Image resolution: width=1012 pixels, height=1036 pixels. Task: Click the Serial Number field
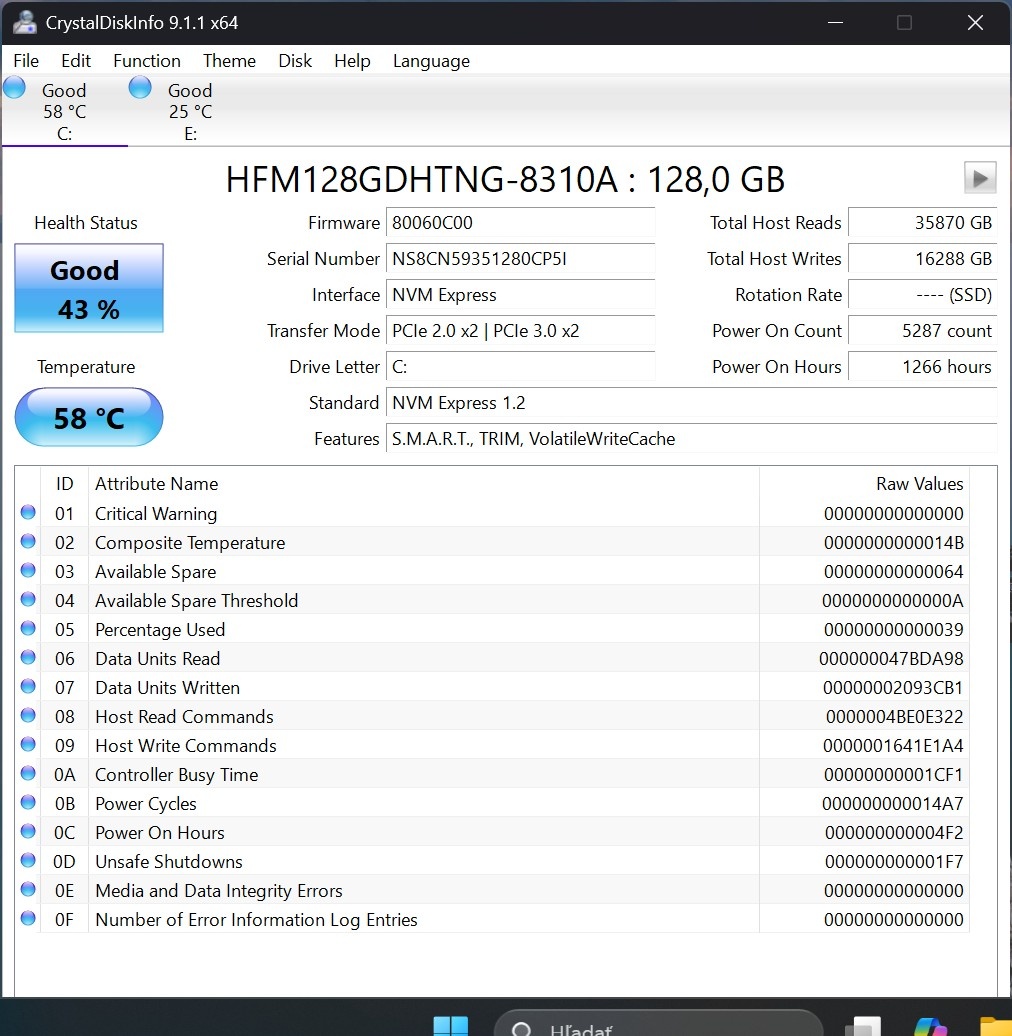pyautogui.click(x=520, y=258)
